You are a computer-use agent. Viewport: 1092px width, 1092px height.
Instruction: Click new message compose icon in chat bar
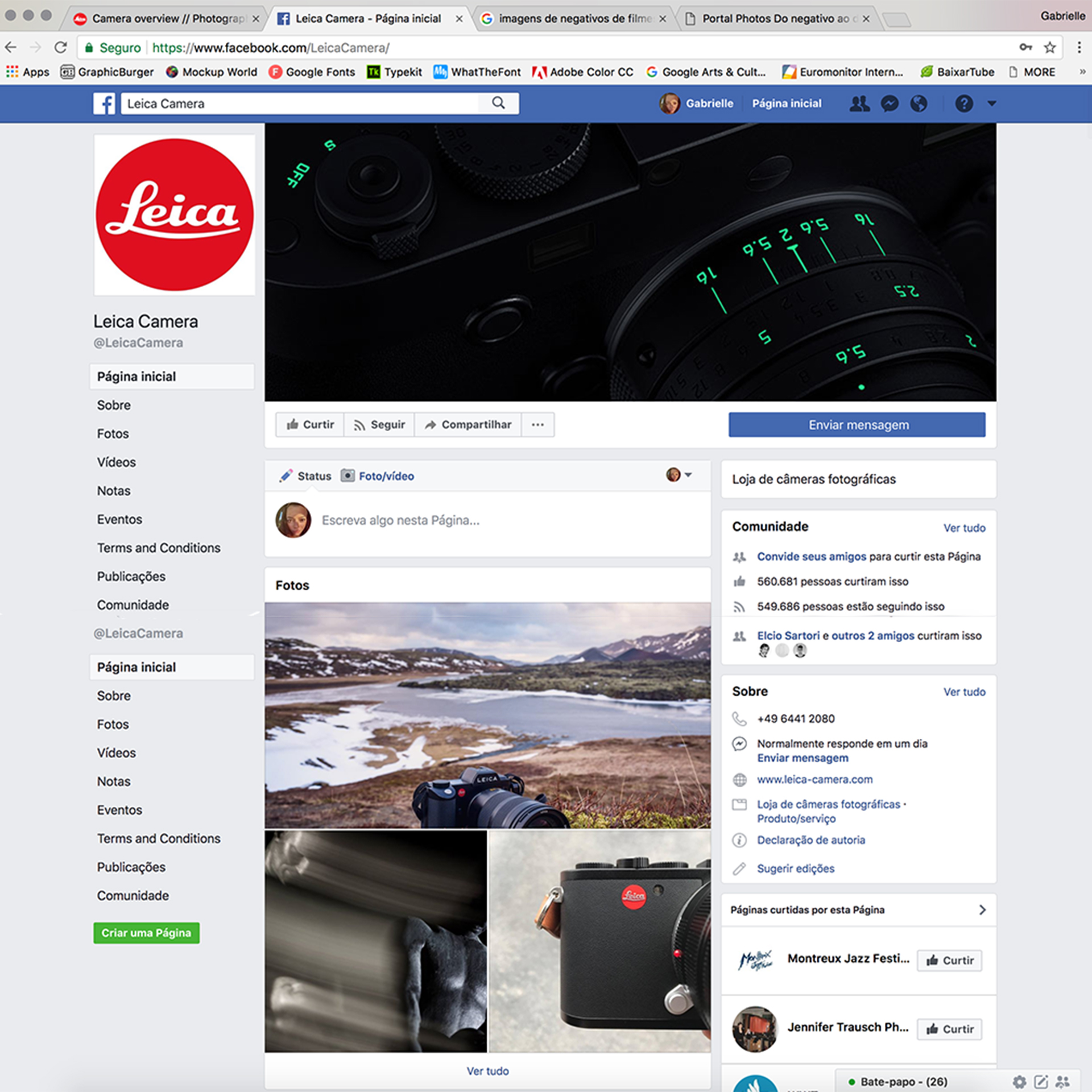[x=1041, y=1082]
